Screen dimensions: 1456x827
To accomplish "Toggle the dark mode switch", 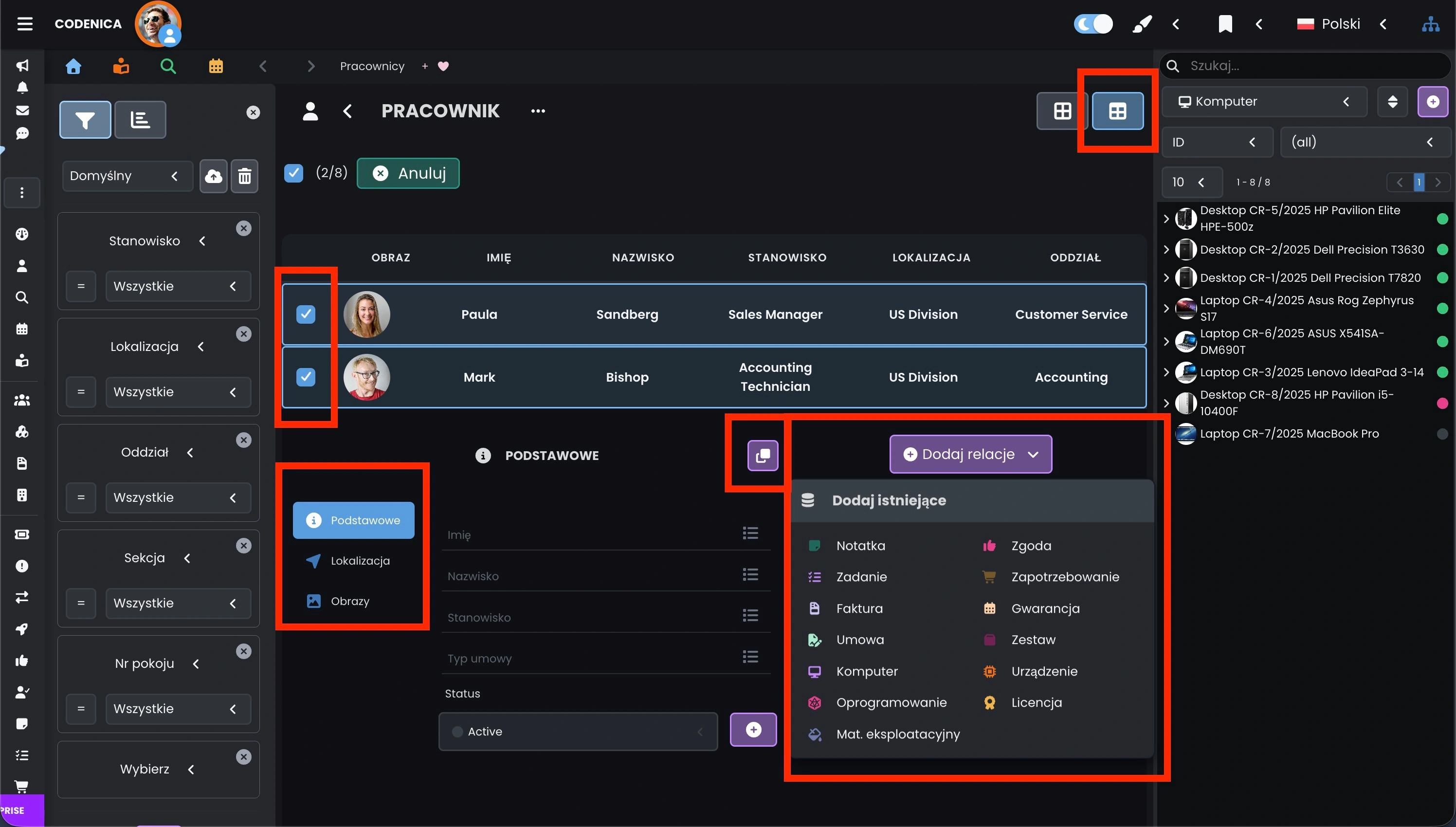I will pyautogui.click(x=1092, y=24).
